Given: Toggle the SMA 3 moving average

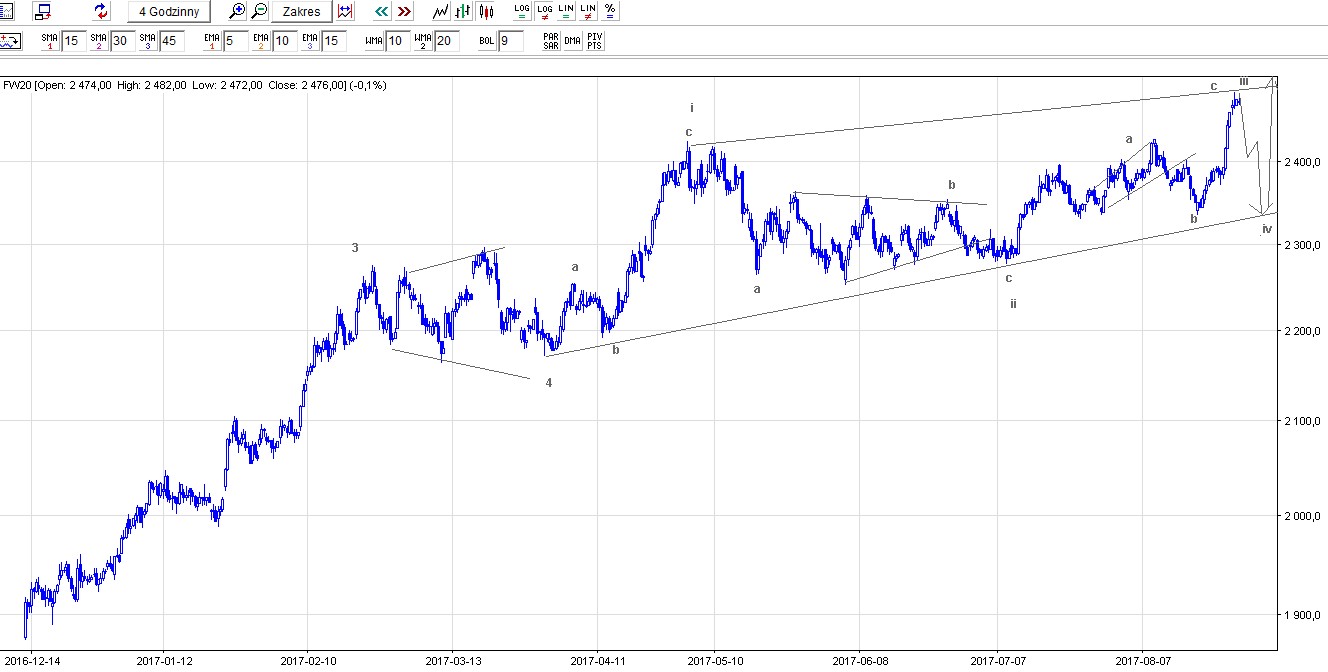Looking at the screenshot, I should (147, 41).
